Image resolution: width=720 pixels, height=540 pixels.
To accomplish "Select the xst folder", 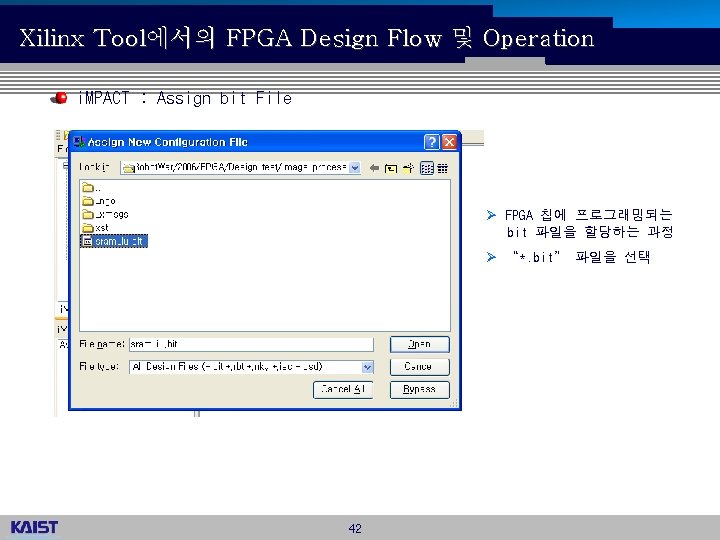I will [95, 227].
